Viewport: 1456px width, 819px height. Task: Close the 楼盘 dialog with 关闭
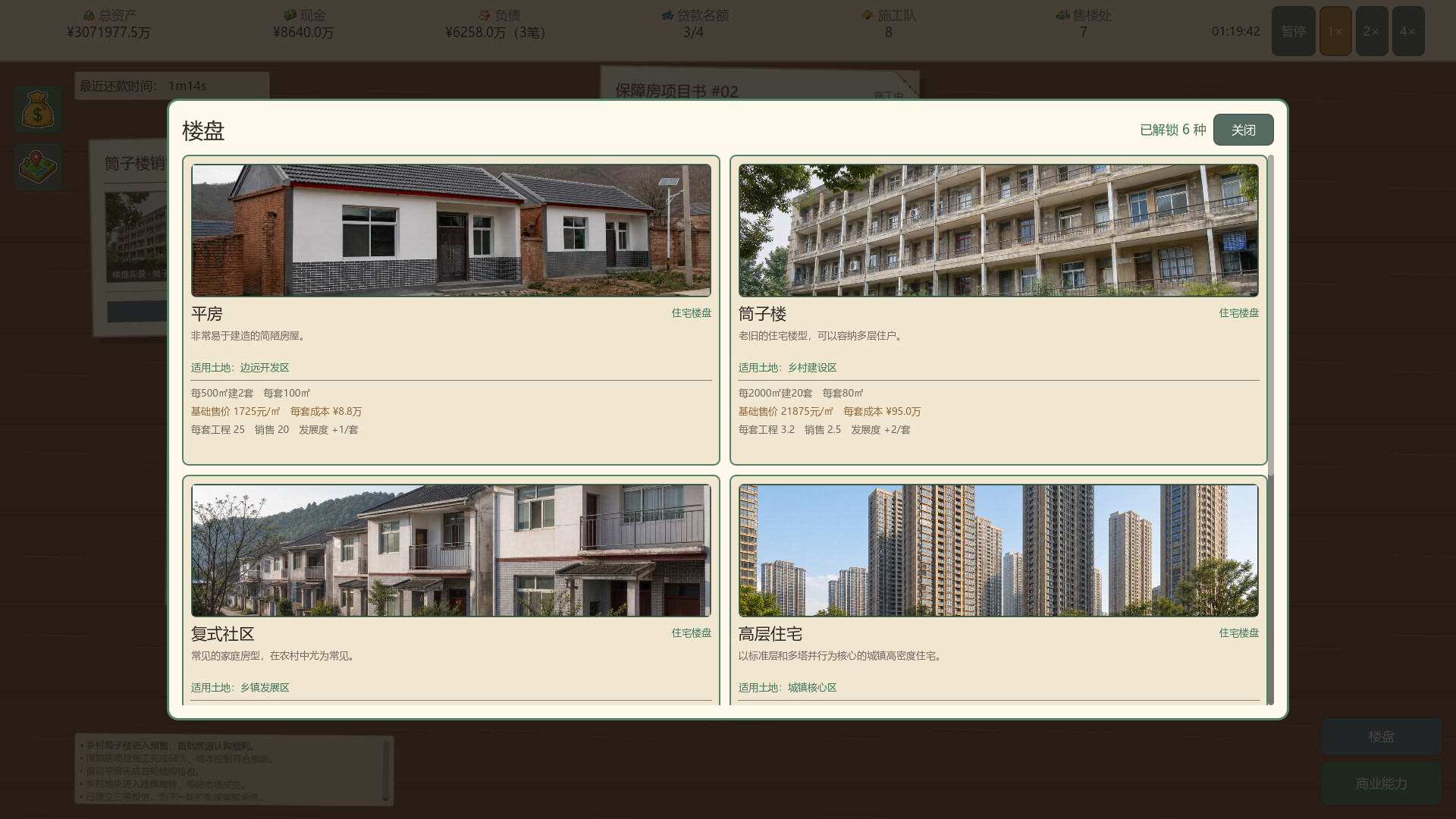click(1243, 130)
